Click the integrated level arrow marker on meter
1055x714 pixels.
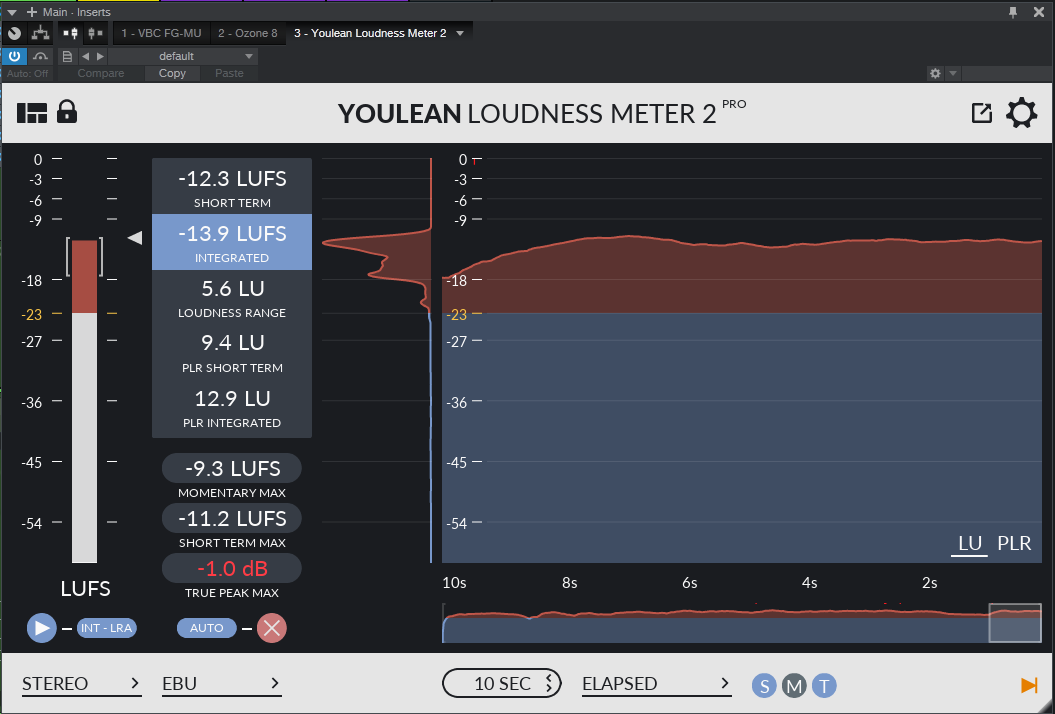pyautogui.click(x=135, y=238)
